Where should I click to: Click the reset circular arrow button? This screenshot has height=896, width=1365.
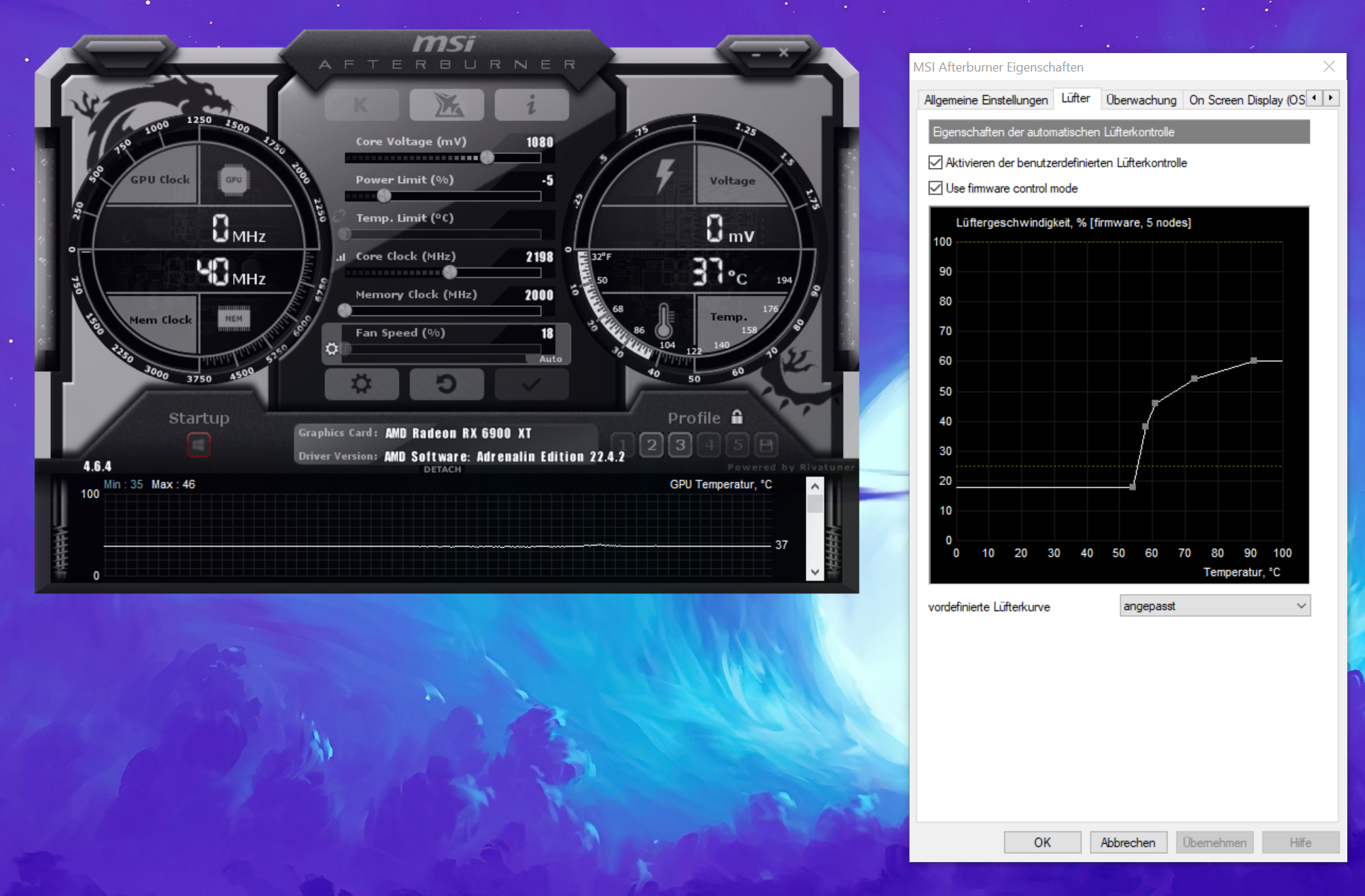tap(446, 384)
